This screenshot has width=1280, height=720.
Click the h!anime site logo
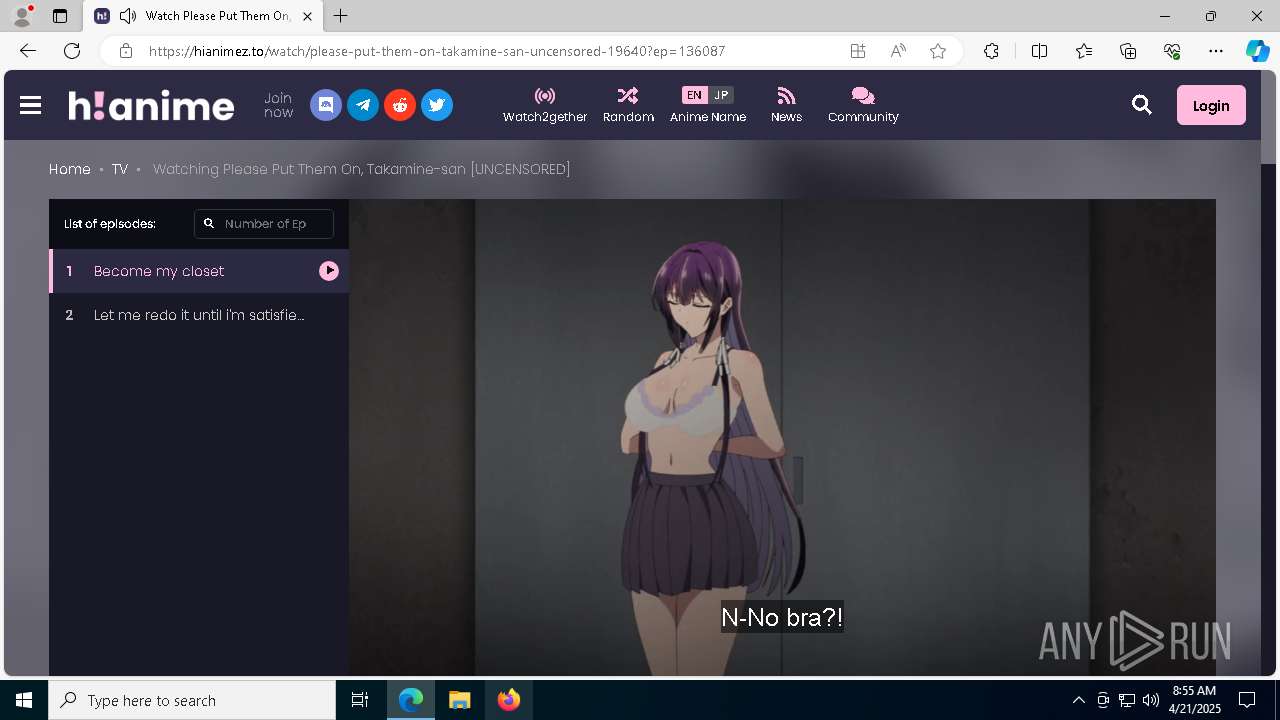(x=151, y=105)
